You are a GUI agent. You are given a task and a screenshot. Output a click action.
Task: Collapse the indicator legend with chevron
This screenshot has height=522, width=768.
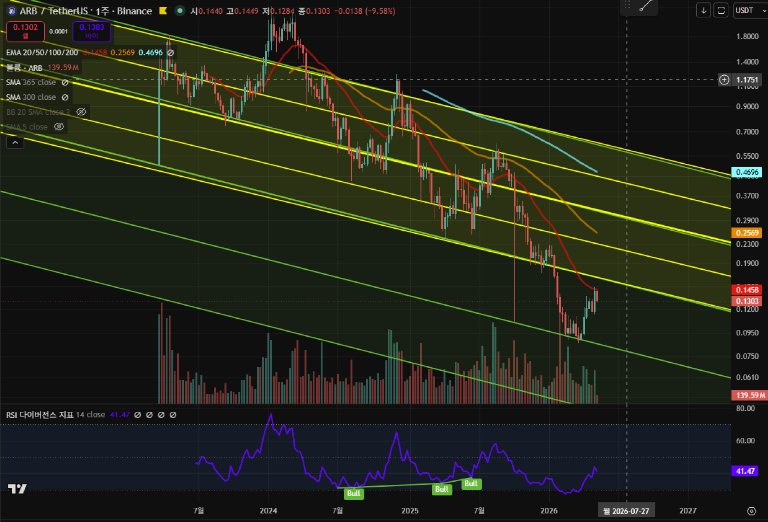(x=15, y=142)
